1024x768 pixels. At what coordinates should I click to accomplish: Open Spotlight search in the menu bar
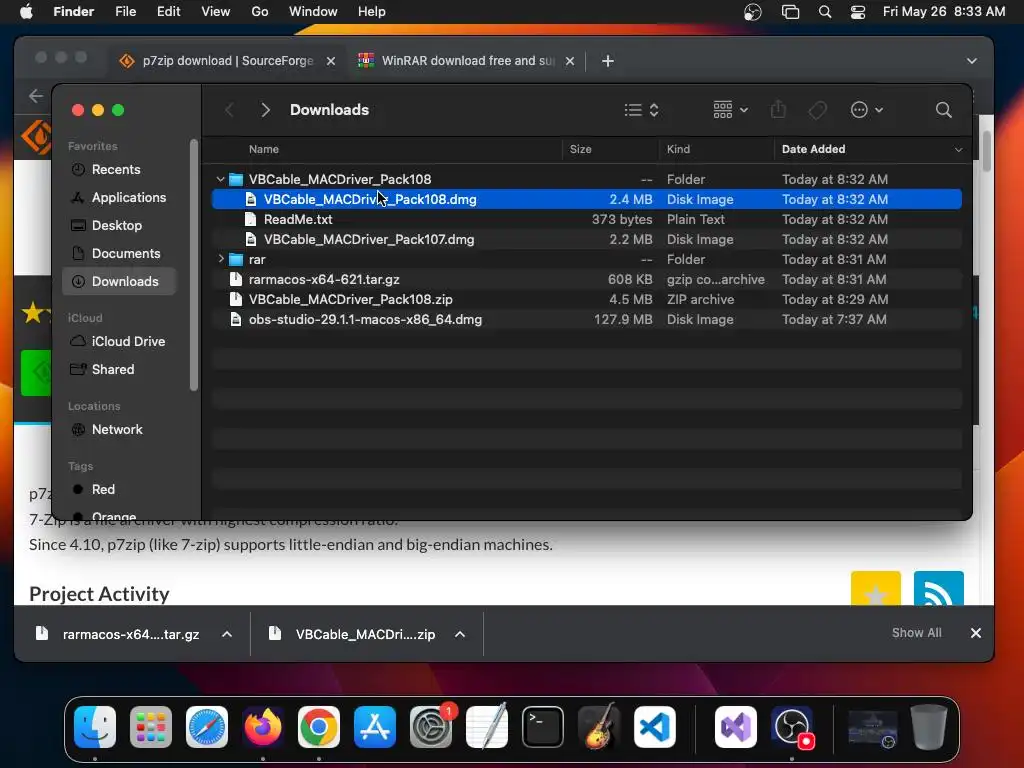[825, 12]
